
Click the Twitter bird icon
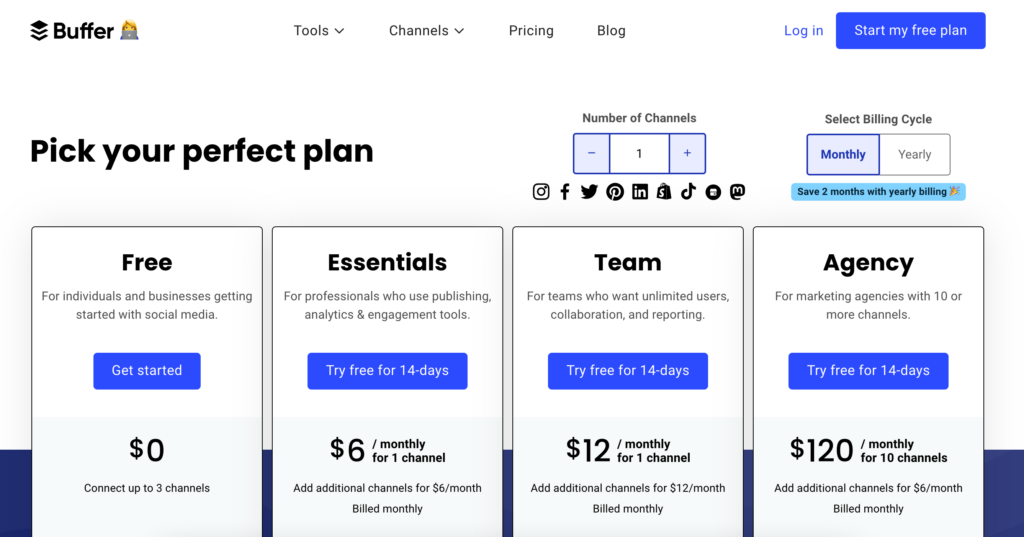coord(589,192)
